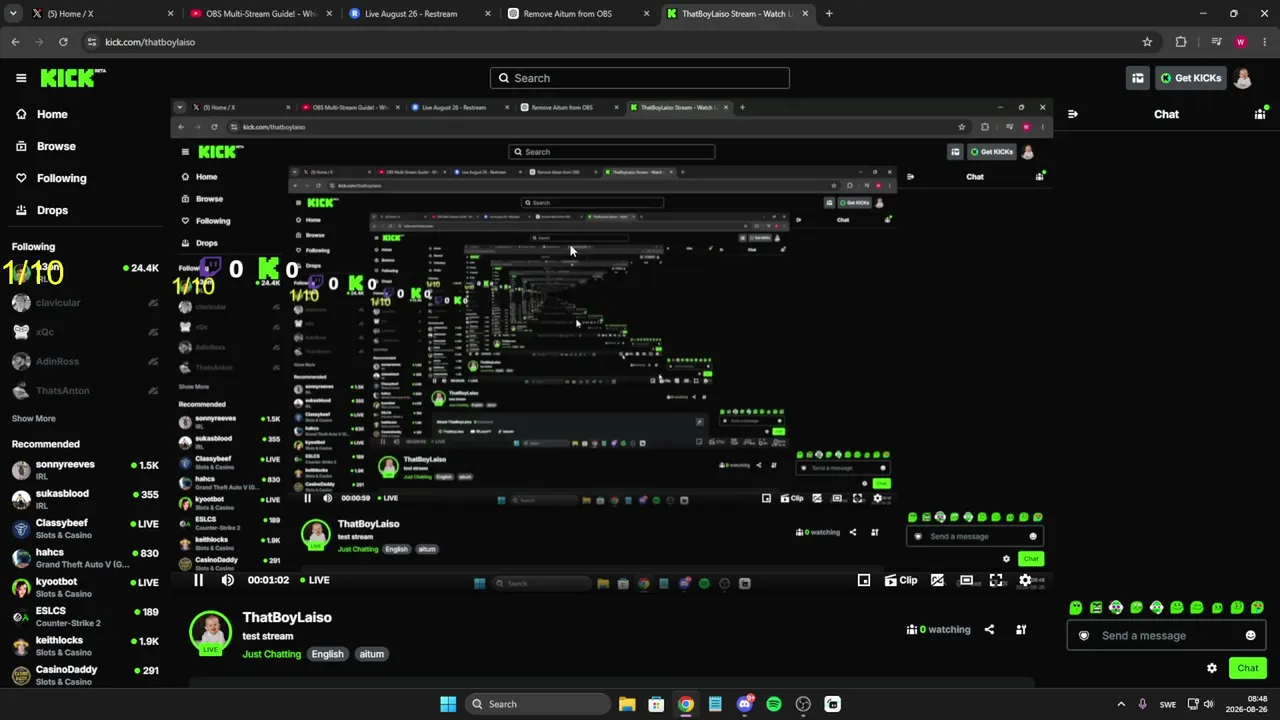Click the Get KICKs button
The height and width of the screenshot is (720, 1280).
1191,78
